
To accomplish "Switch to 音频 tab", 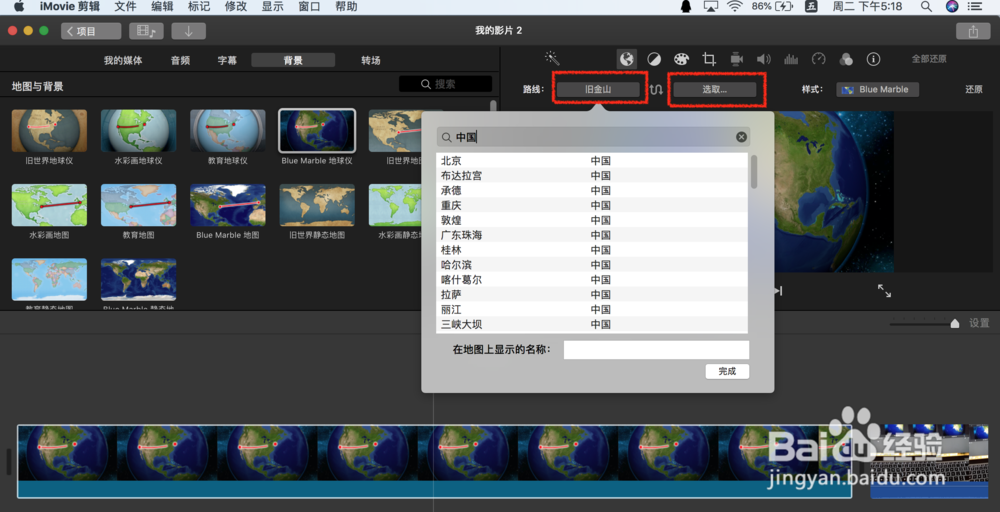I will coord(180,61).
